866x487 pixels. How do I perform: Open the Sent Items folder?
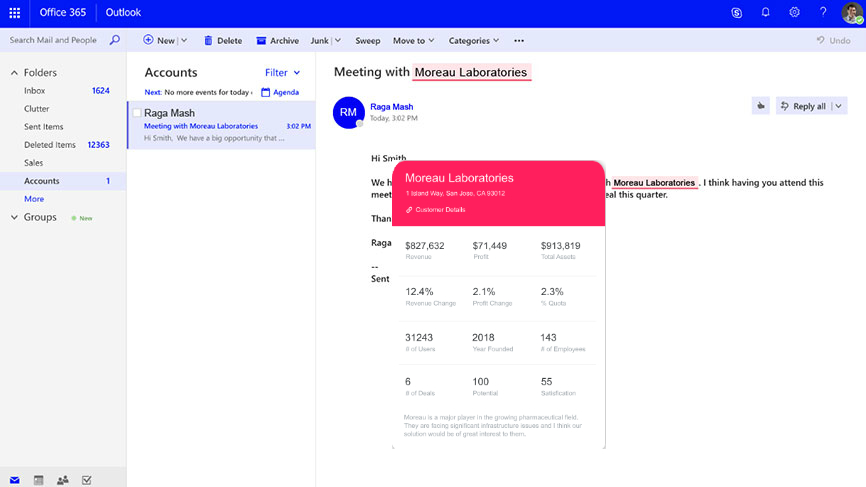click(x=44, y=126)
